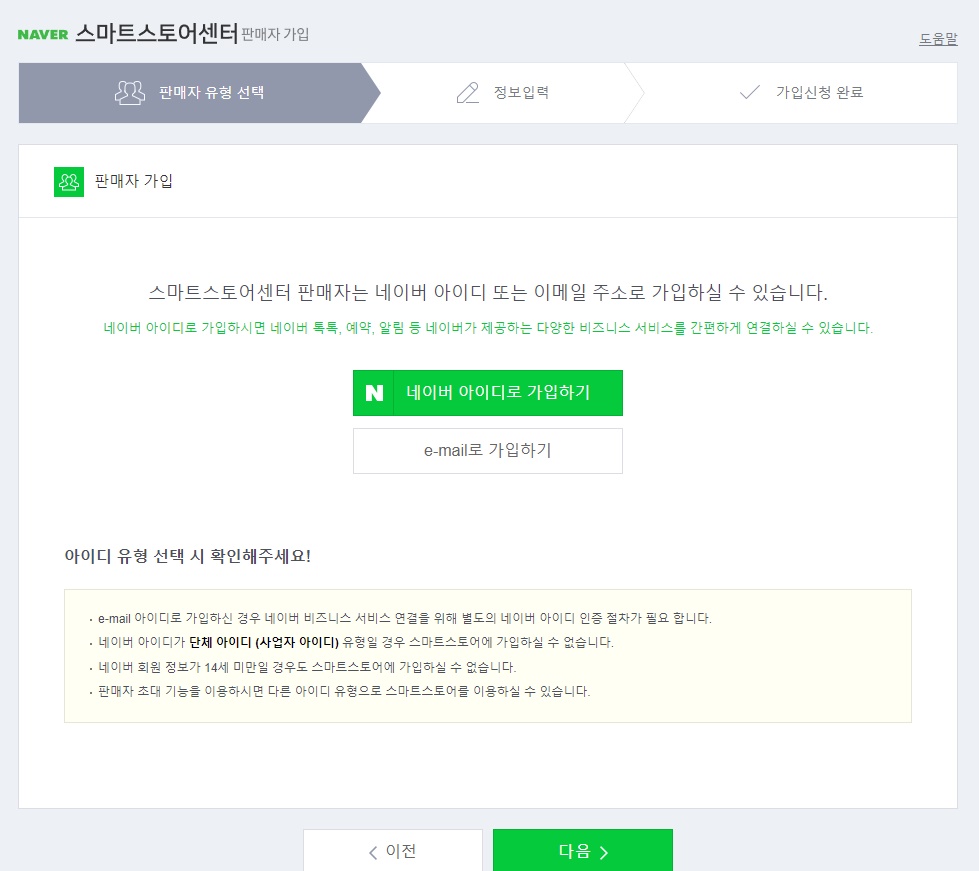Go back with the 이전 button
Screen dimensions: 979x871
pyautogui.click(x=393, y=851)
